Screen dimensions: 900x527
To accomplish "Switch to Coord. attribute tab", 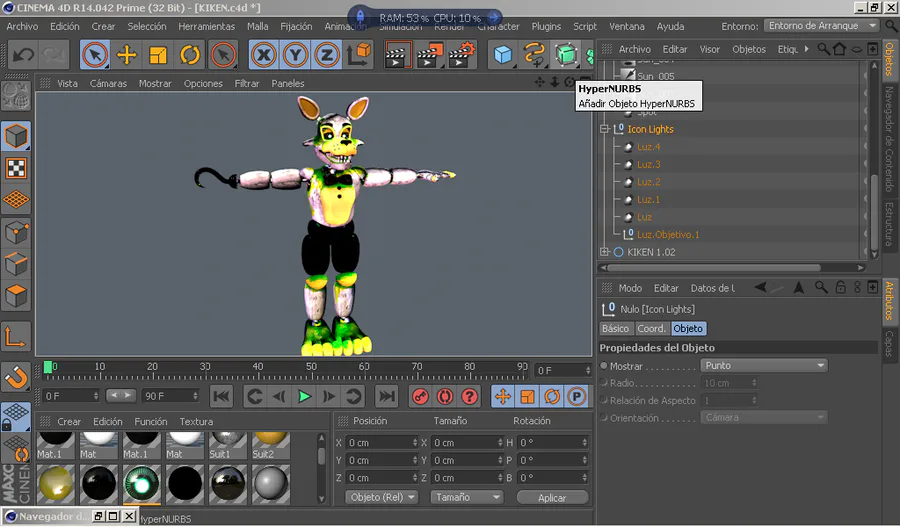I will [651, 329].
